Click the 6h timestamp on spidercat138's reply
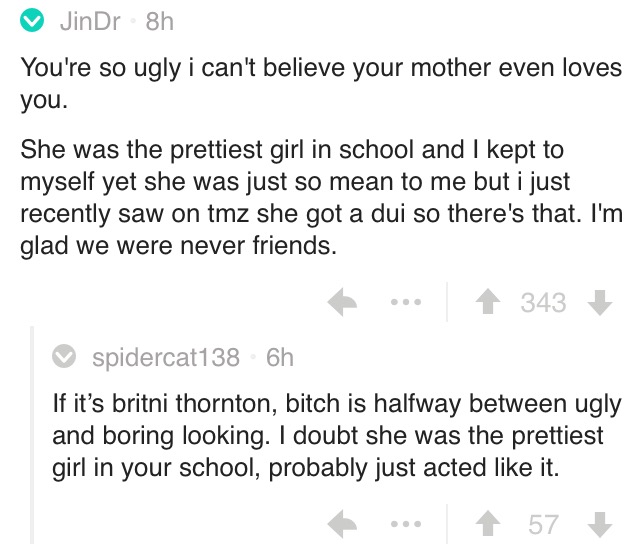Viewport: 640px width, 544px height. click(280, 357)
